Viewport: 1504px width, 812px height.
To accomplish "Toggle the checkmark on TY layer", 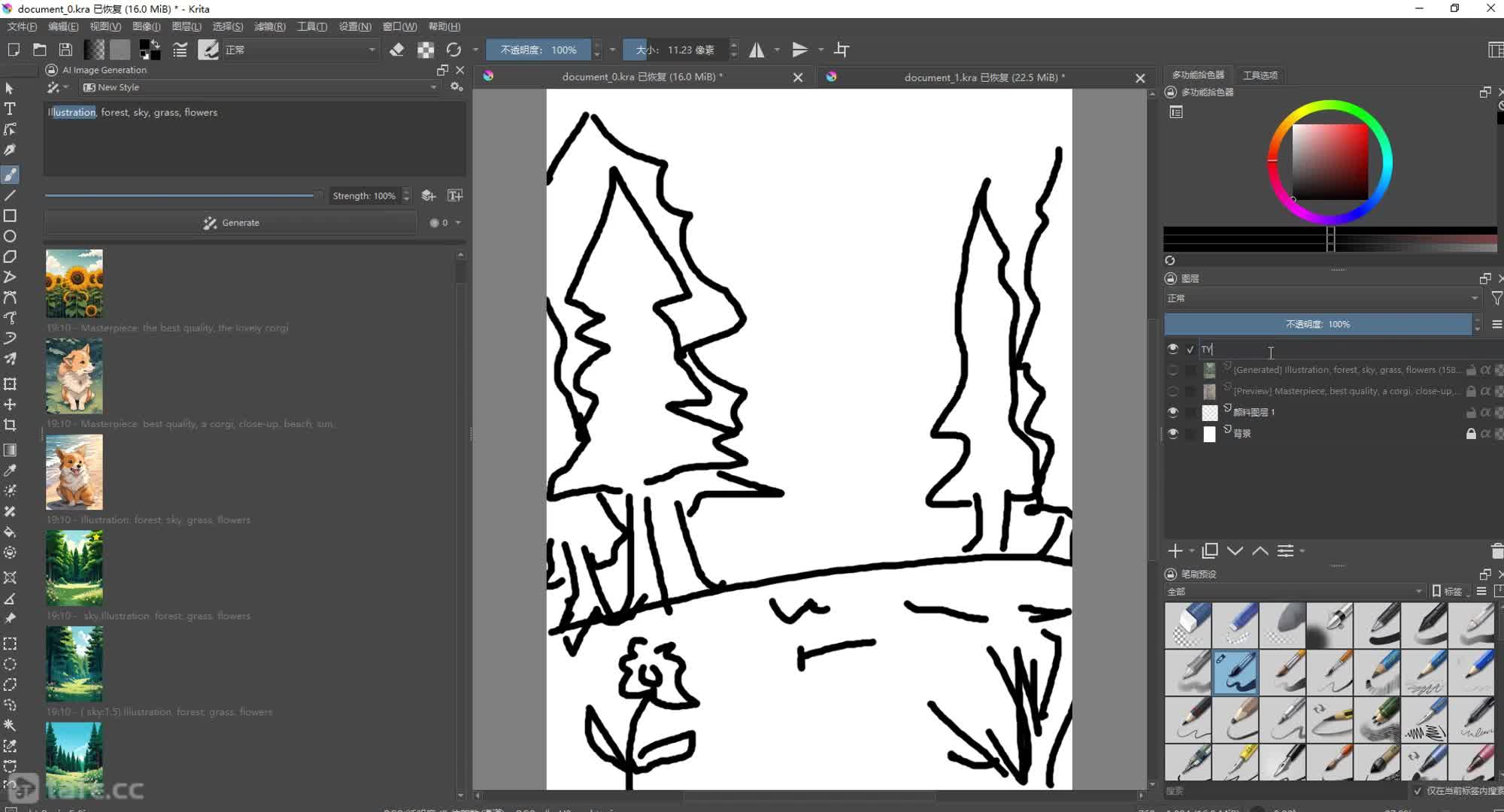I will tap(1190, 350).
